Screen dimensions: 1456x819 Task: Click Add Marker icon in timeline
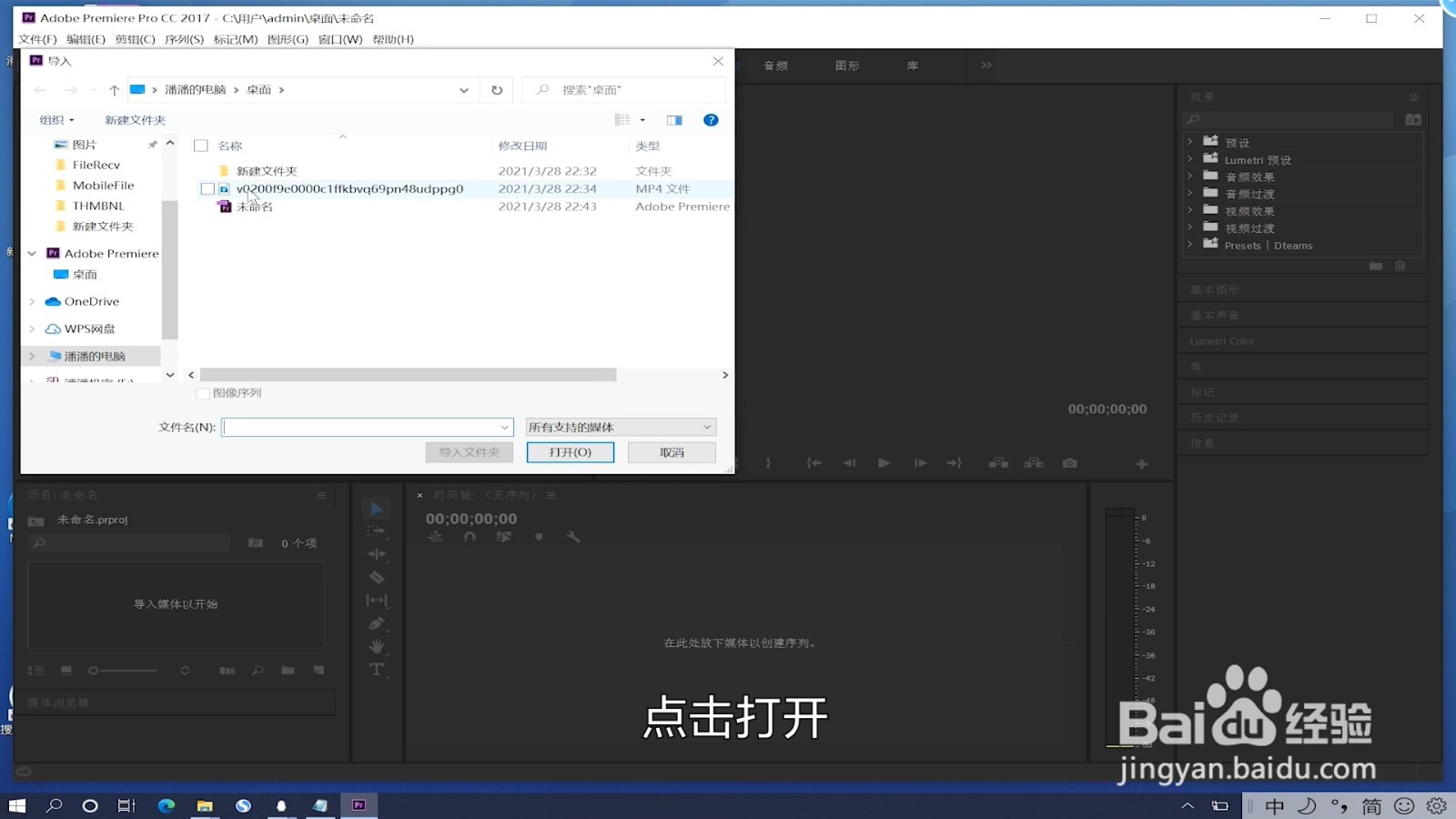539,537
